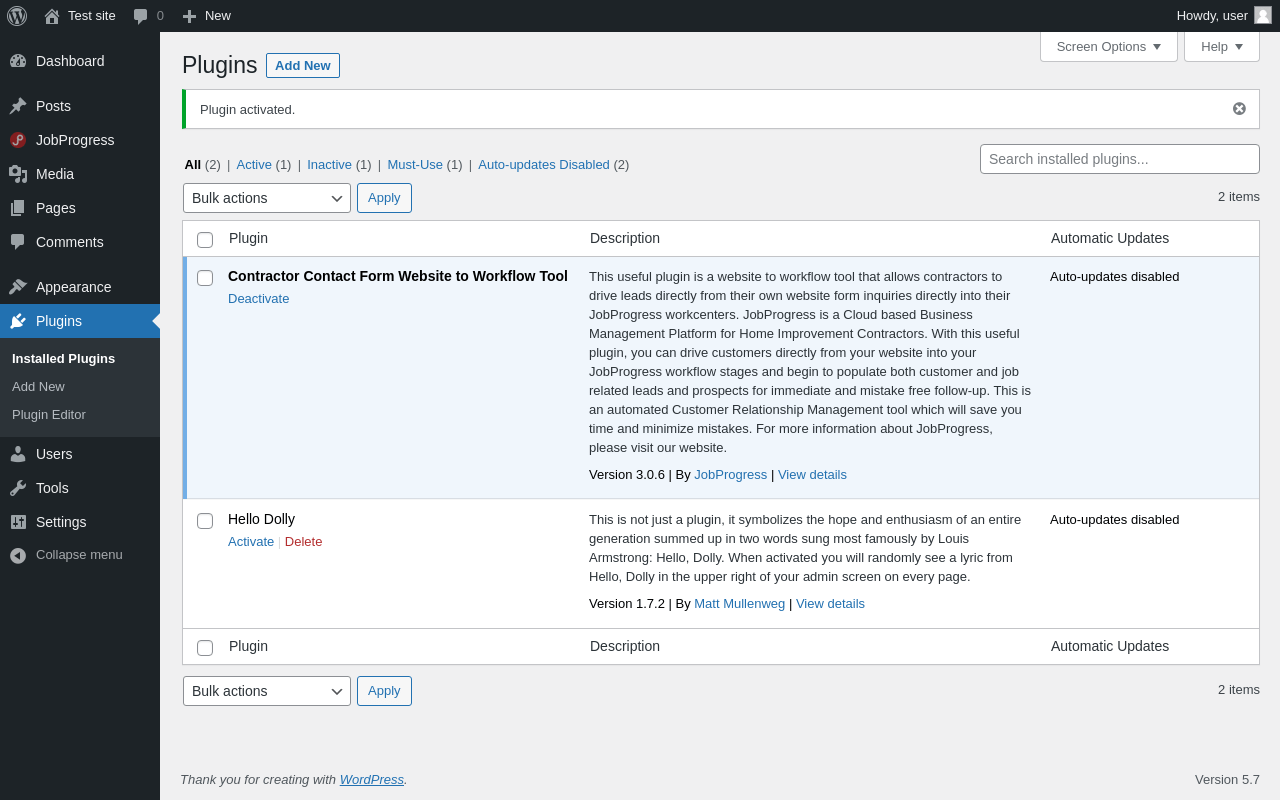Click the Search installed plugins field
This screenshot has height=800, width=1280.
click(1120, 159)
